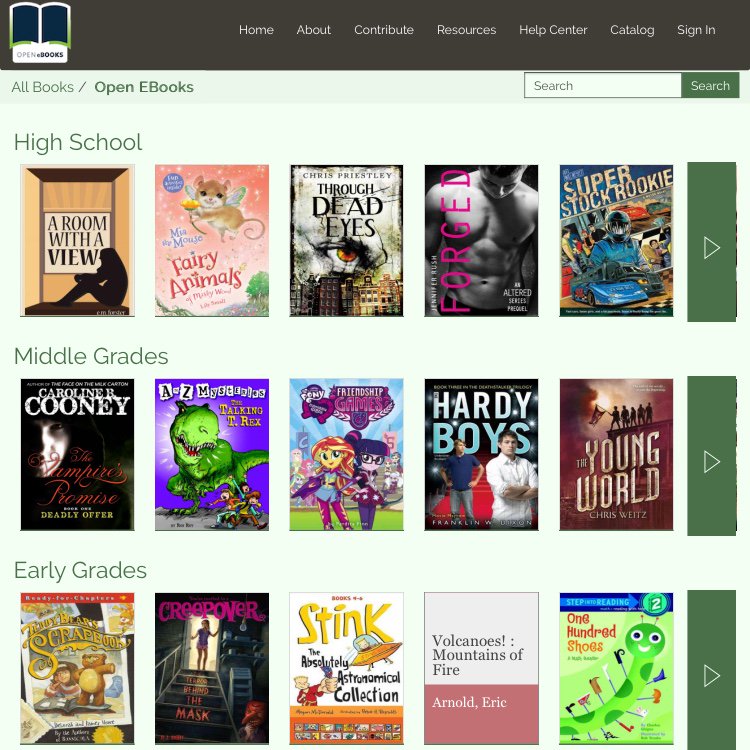Open the Contribute page

[384, 30]
